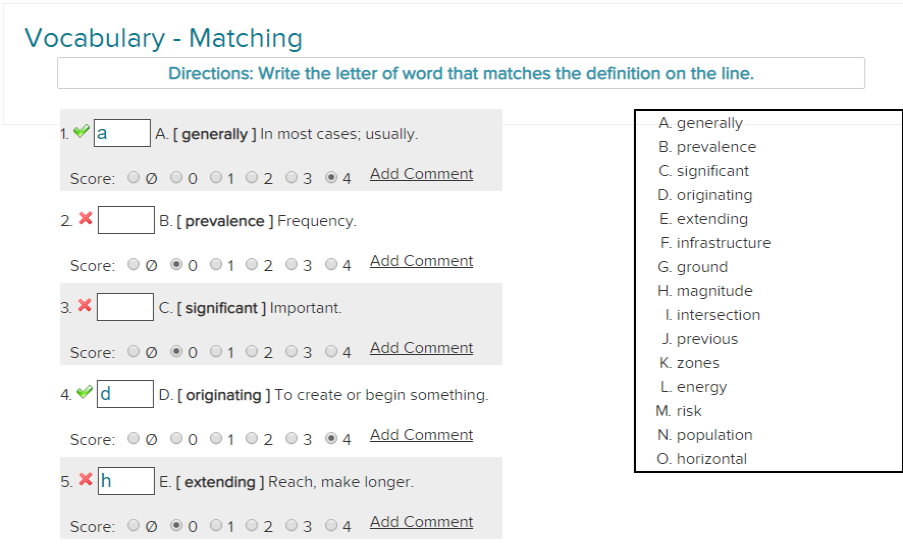Click the red X mark on question 5
Screen dimensions: 903x546
coord(86,479)
